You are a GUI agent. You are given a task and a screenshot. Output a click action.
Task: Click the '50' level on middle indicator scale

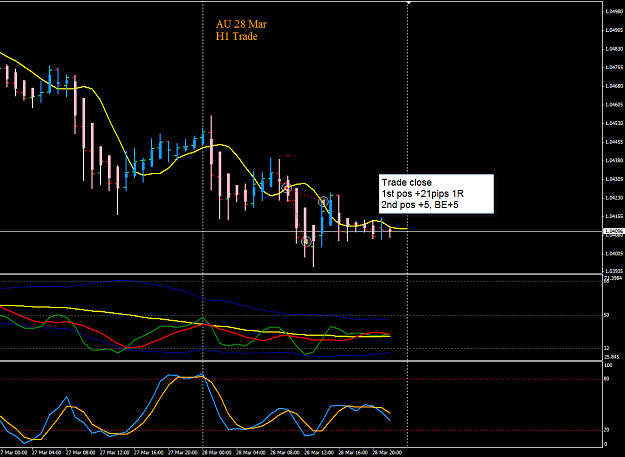[607, 315]
